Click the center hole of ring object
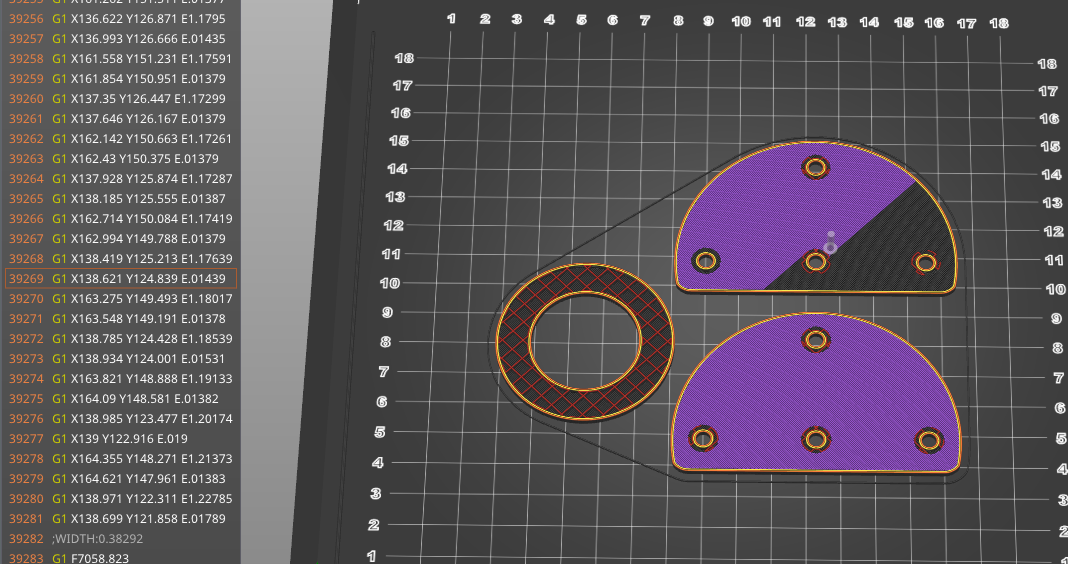 [586, 342]
